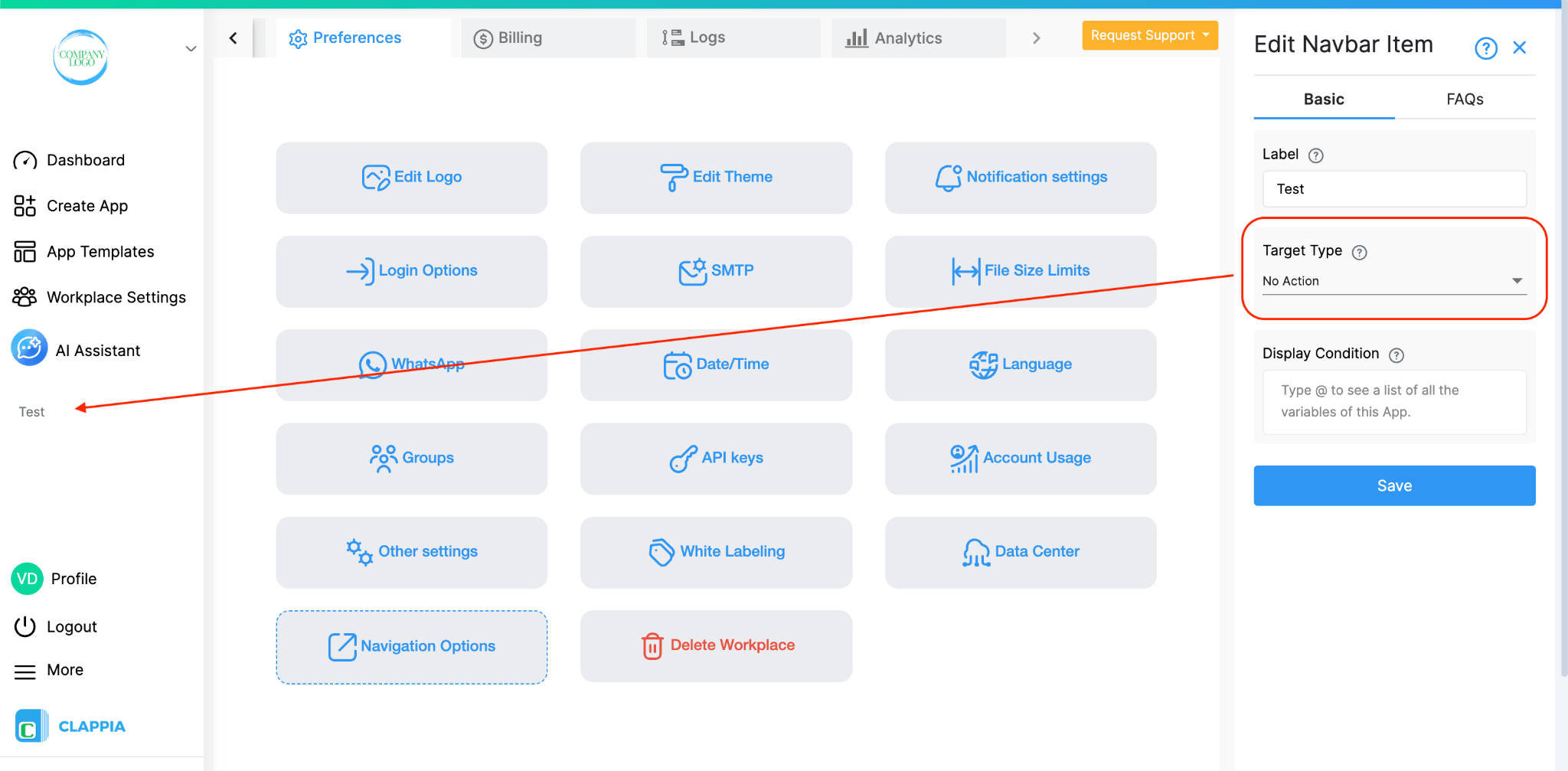1568x771 pixels.
Task: Open the File Size Limits card
Action: click(x=1021, y=271)
